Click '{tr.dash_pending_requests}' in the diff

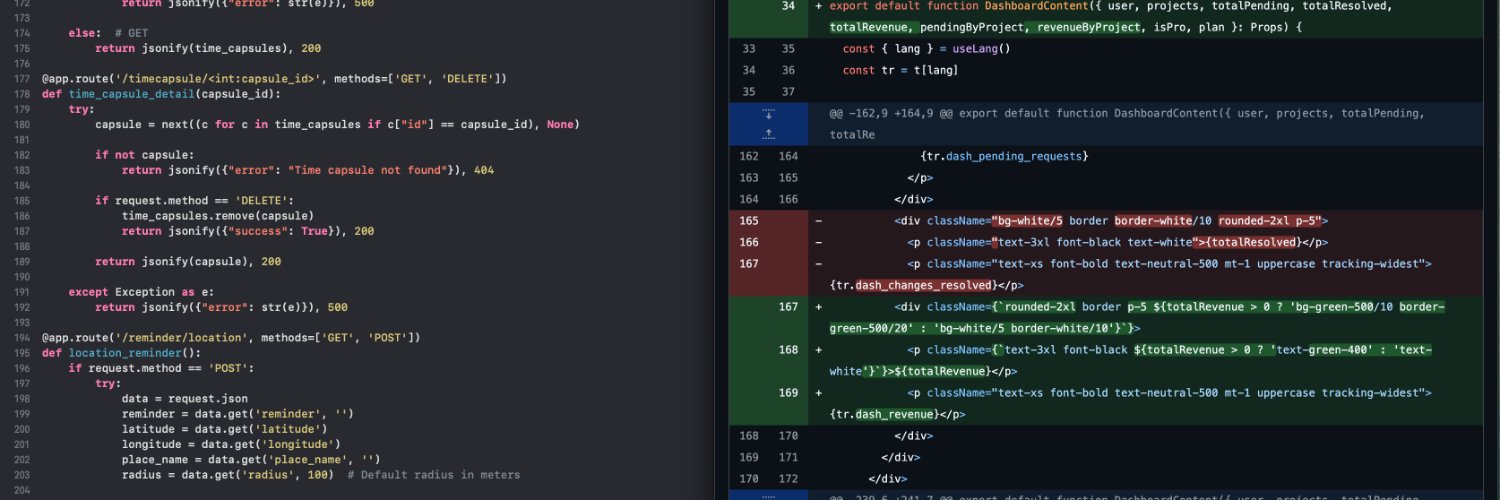coord(1004,156)
